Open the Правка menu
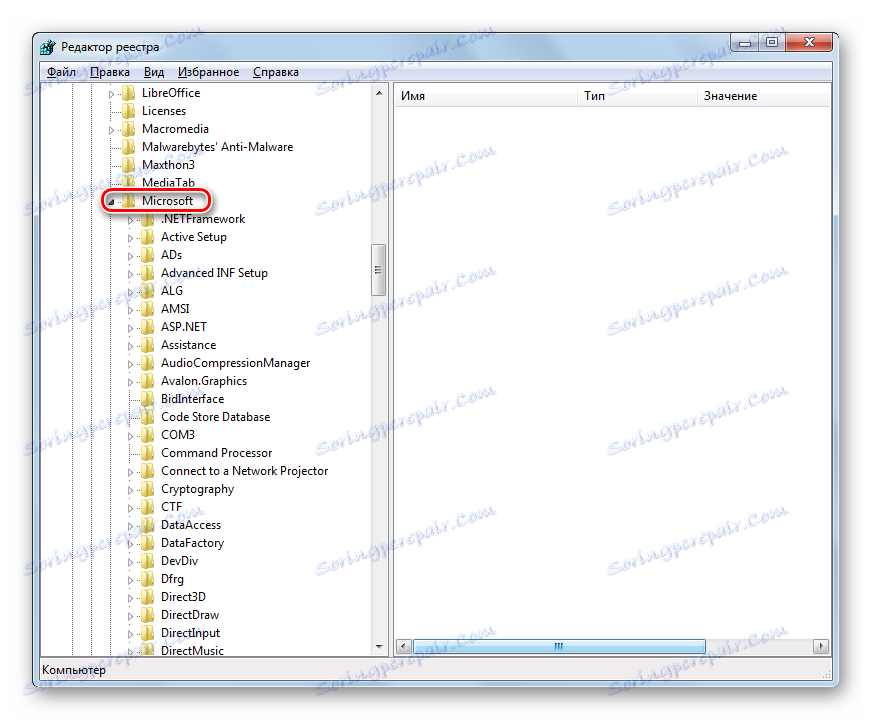 [x=110, y=72]
